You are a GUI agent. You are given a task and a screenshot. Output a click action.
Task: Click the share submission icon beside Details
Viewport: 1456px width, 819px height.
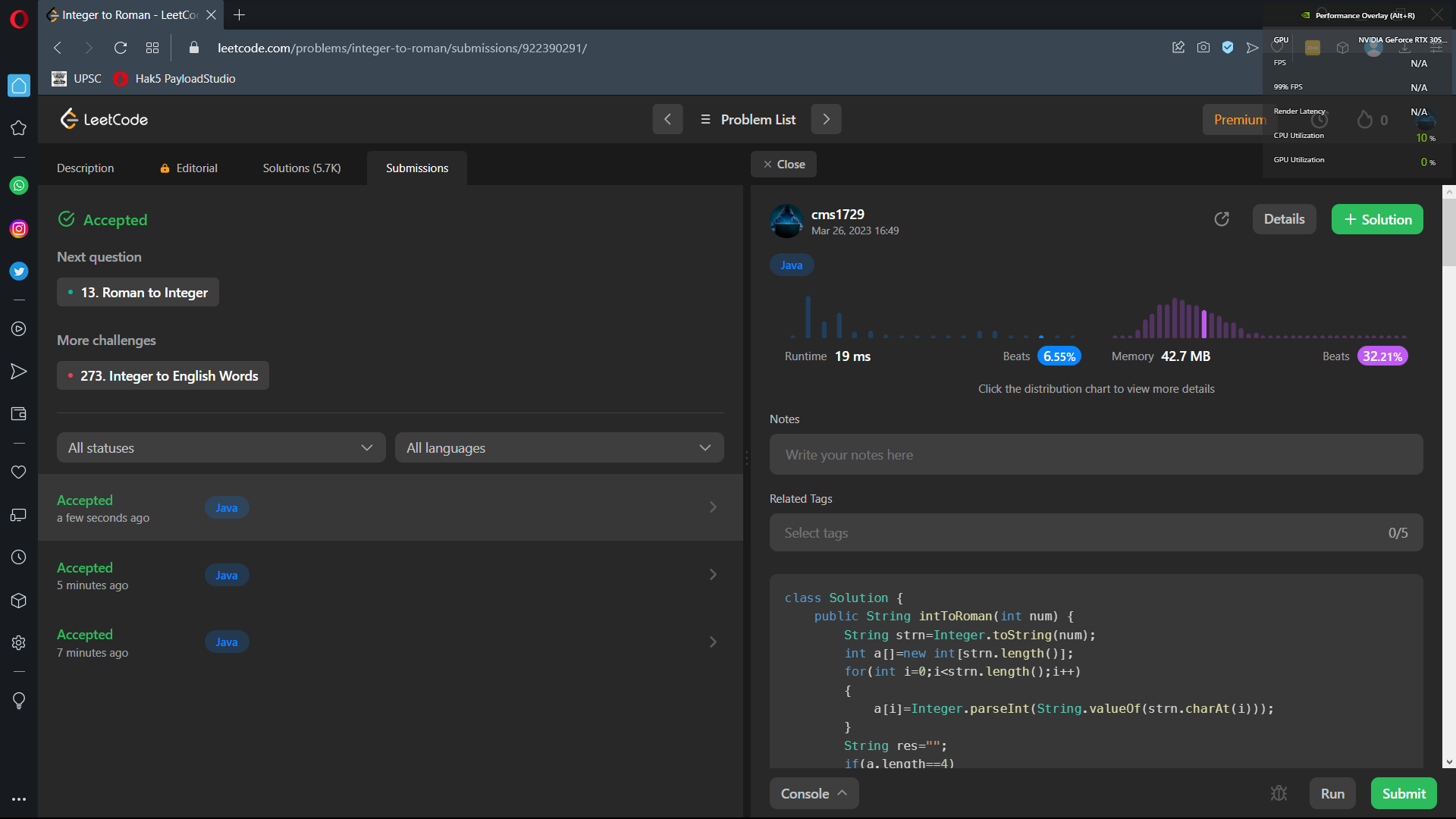click(1222, 219)
